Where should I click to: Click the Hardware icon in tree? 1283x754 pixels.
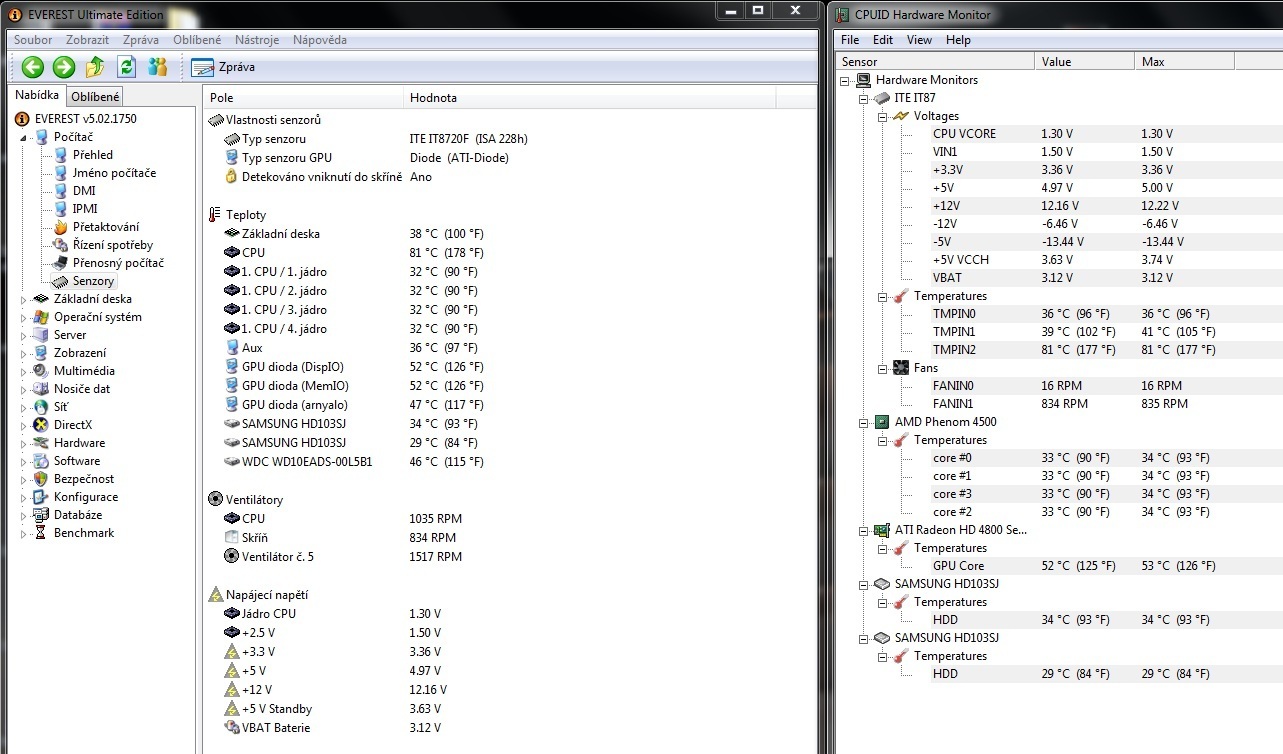41,443
